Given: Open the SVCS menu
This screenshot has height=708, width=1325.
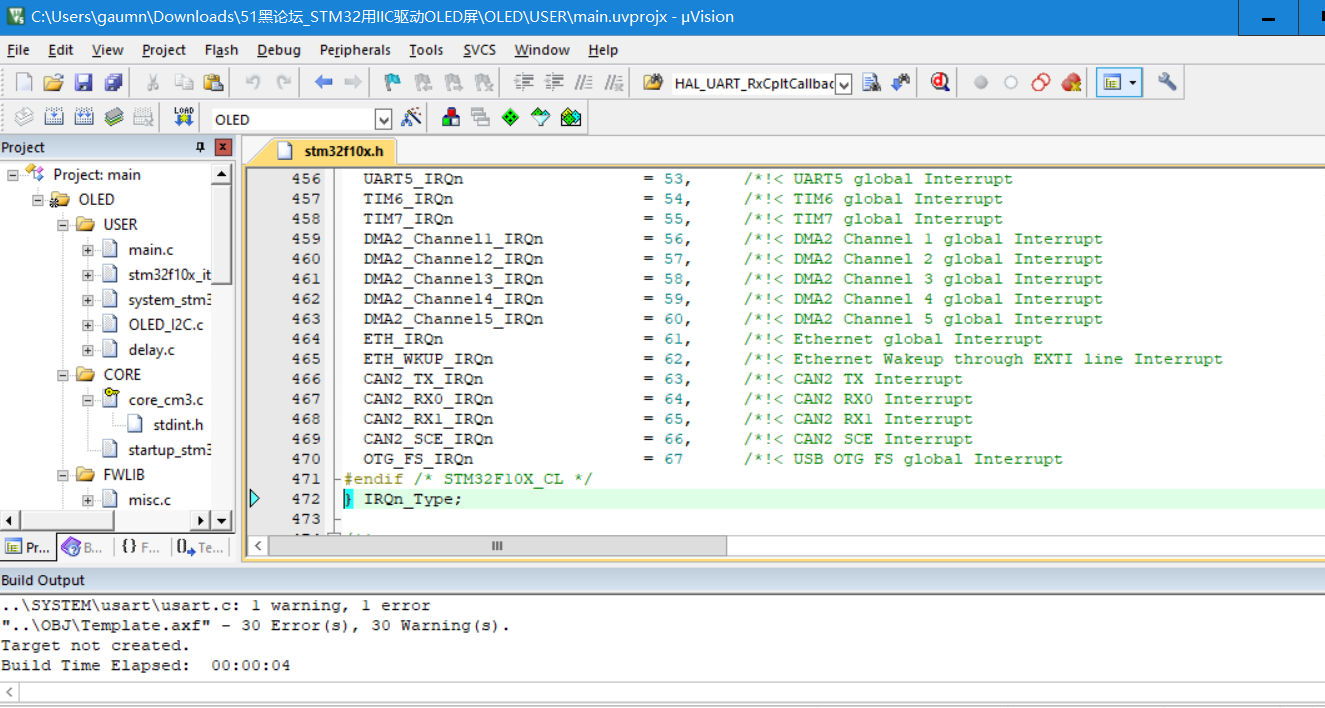Looking at the screenshot, I should tap(479, 50).
